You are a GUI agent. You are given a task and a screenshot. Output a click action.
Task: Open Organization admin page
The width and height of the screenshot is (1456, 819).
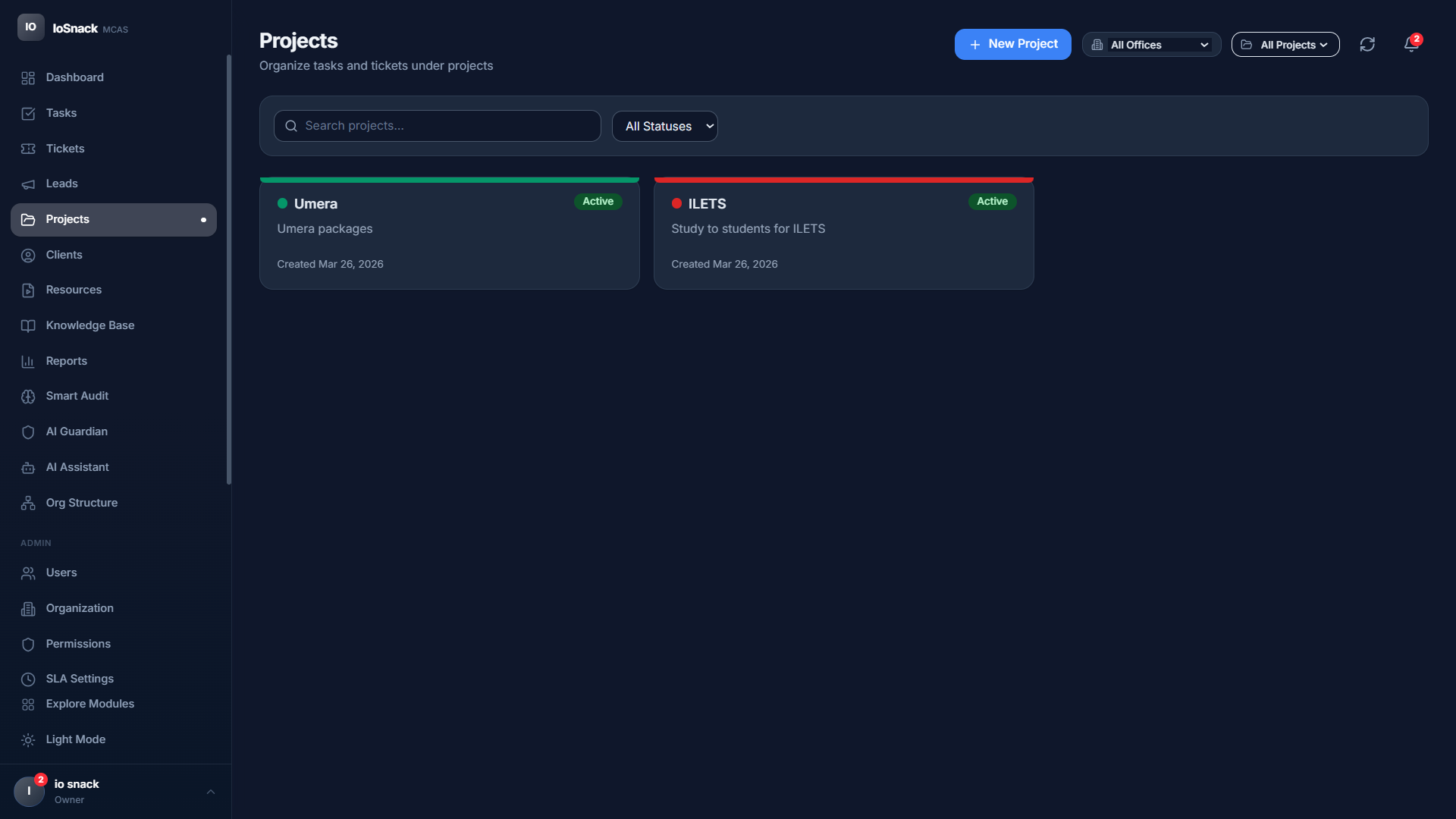(114, 608)
